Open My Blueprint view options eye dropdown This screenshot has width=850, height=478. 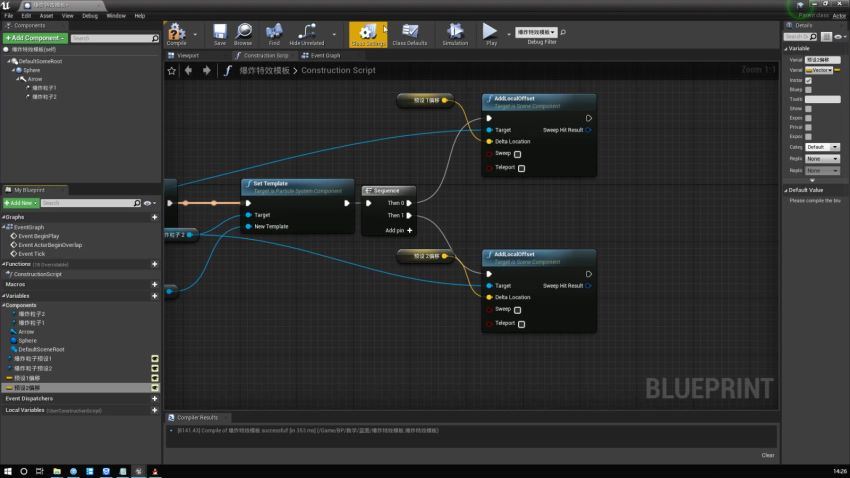150,203
